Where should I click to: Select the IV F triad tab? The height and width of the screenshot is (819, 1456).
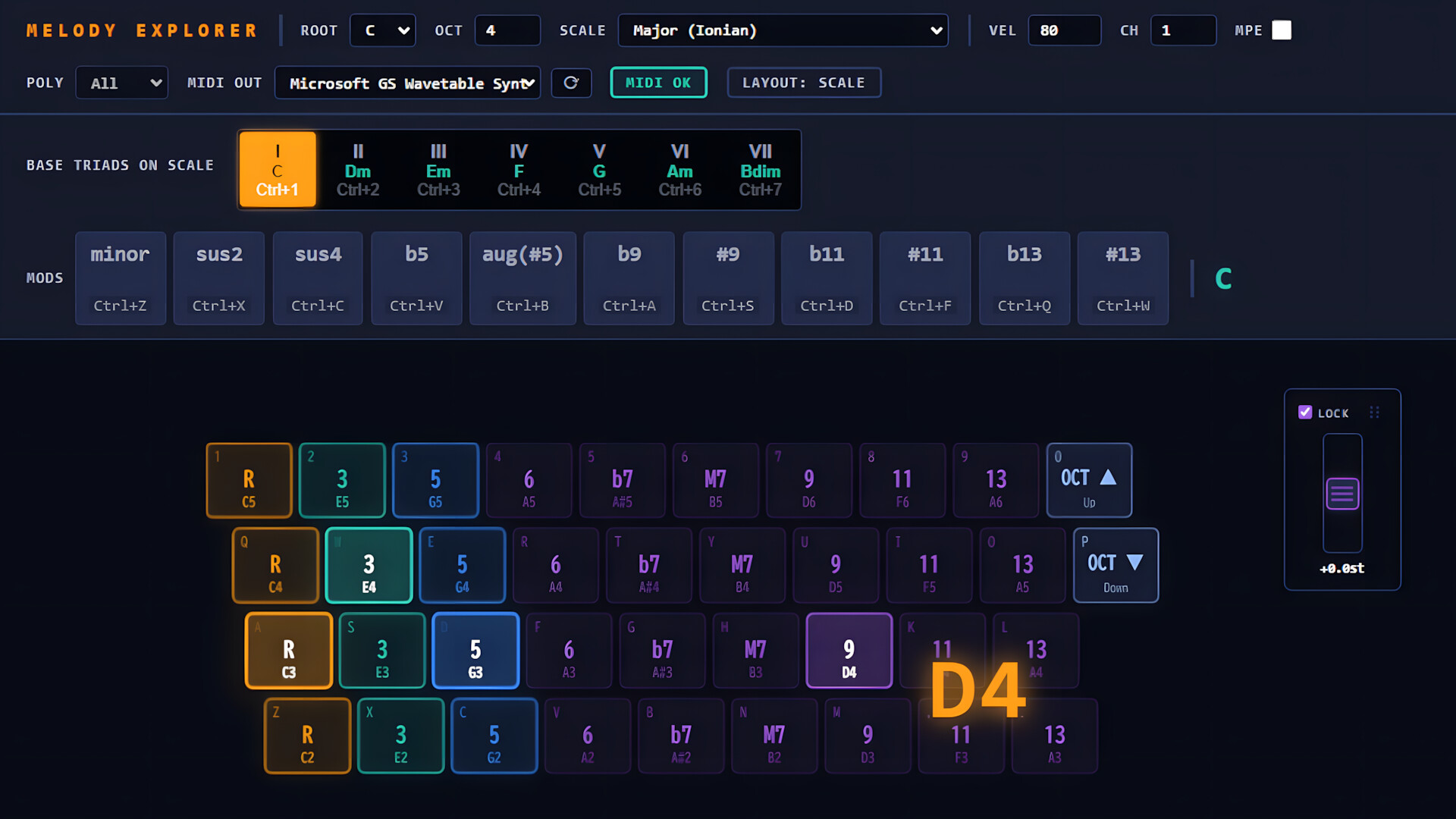coord(519,170)
